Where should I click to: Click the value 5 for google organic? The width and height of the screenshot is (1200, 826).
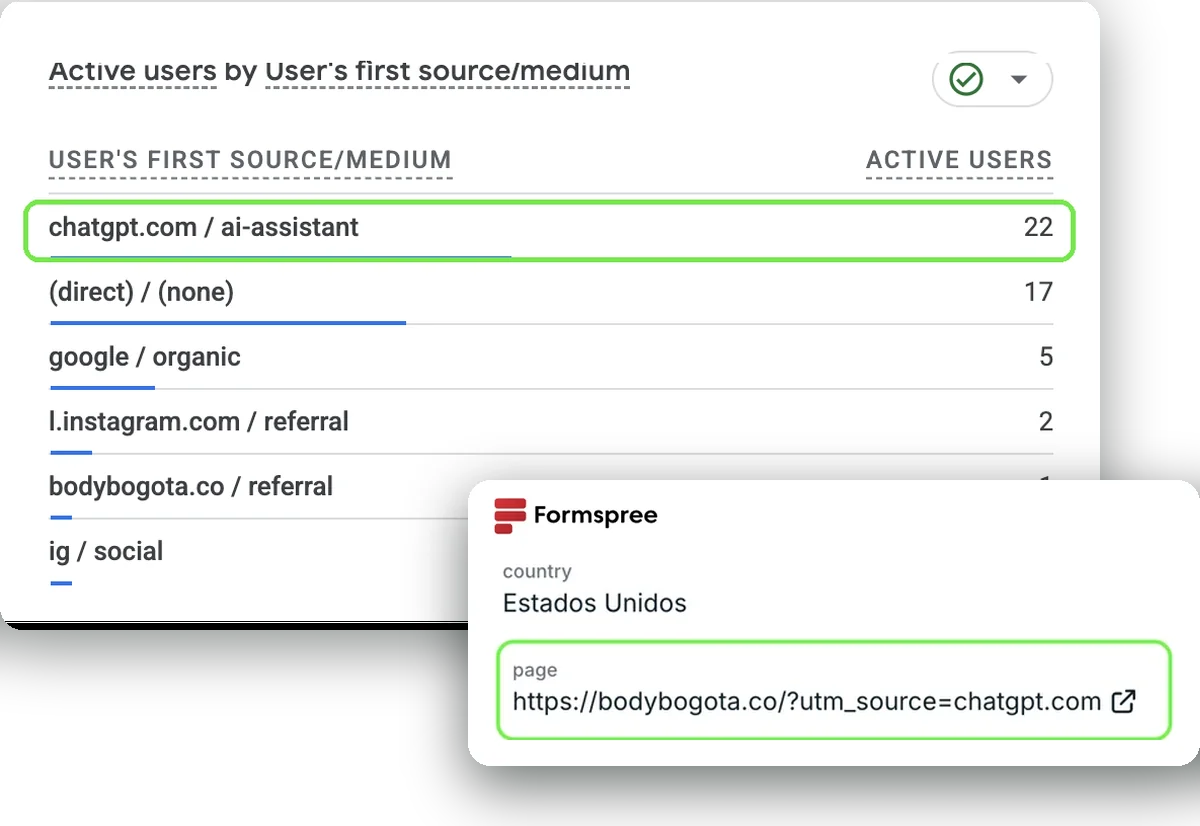[1046, 357]
